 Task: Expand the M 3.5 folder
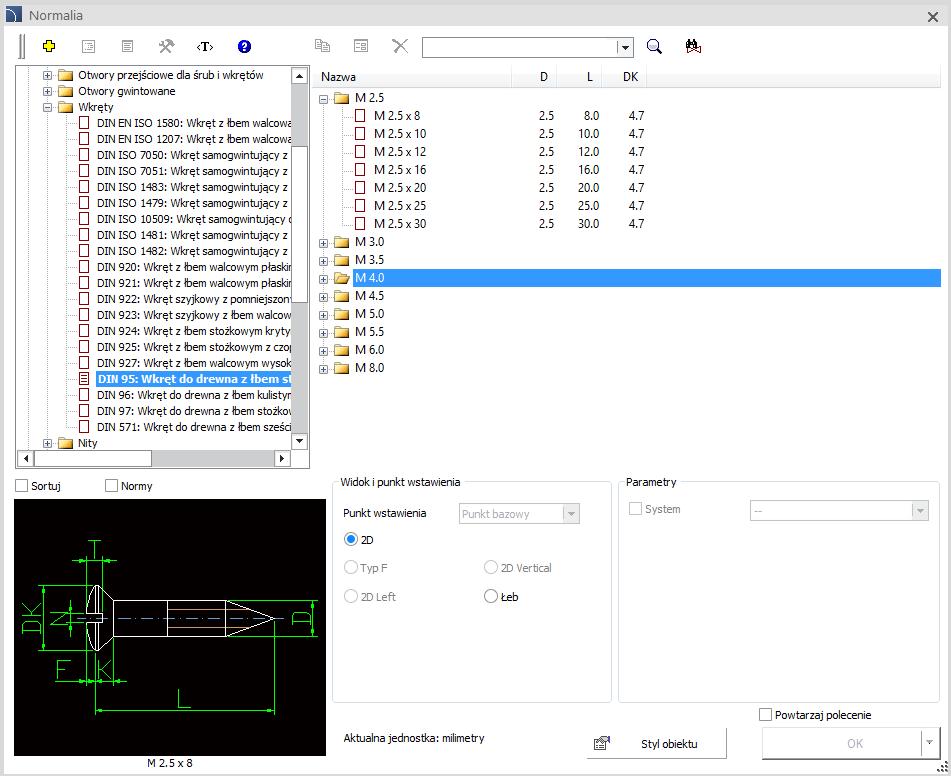point(323,261)
